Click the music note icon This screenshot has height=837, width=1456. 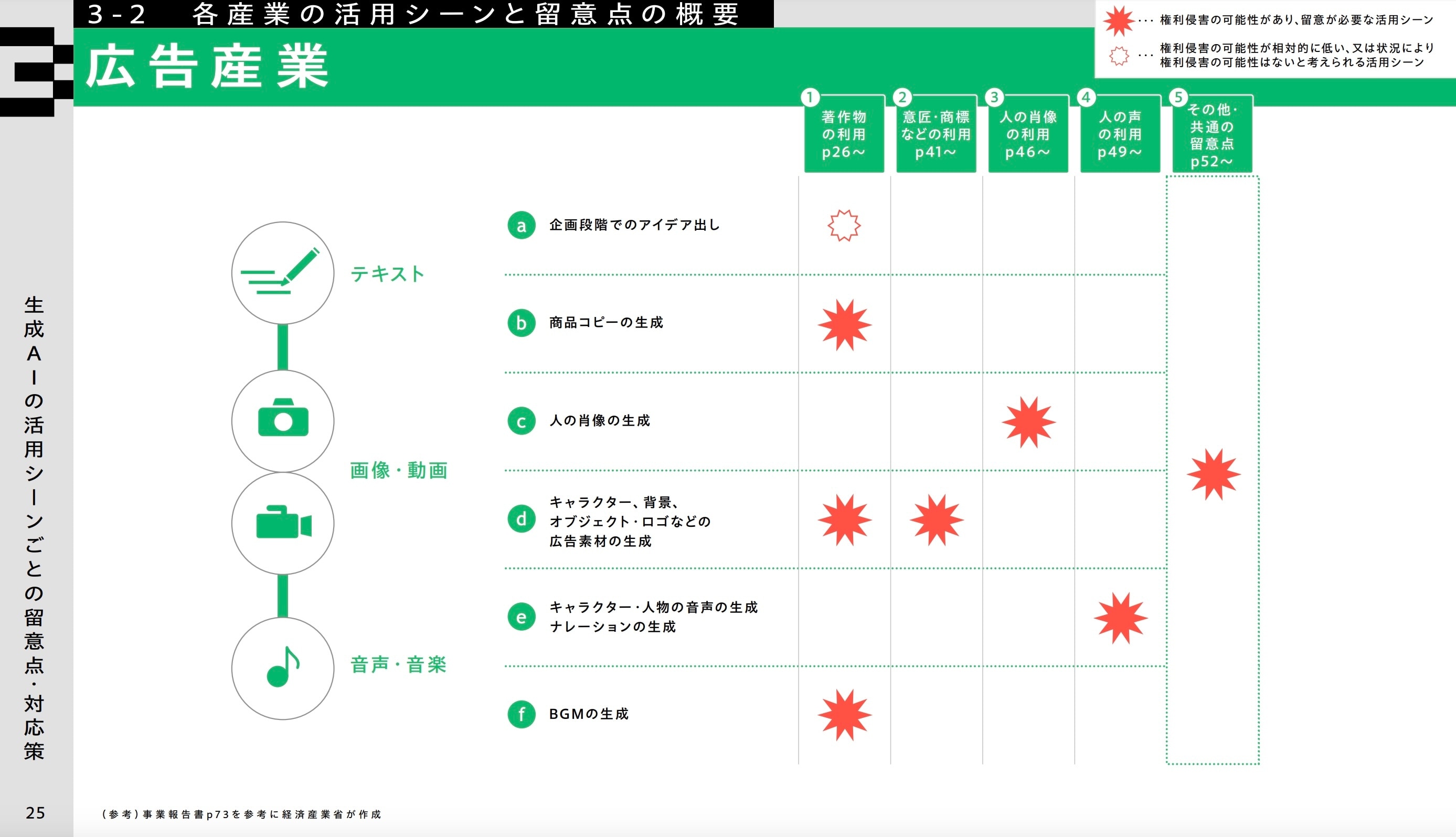pos(283,668)
